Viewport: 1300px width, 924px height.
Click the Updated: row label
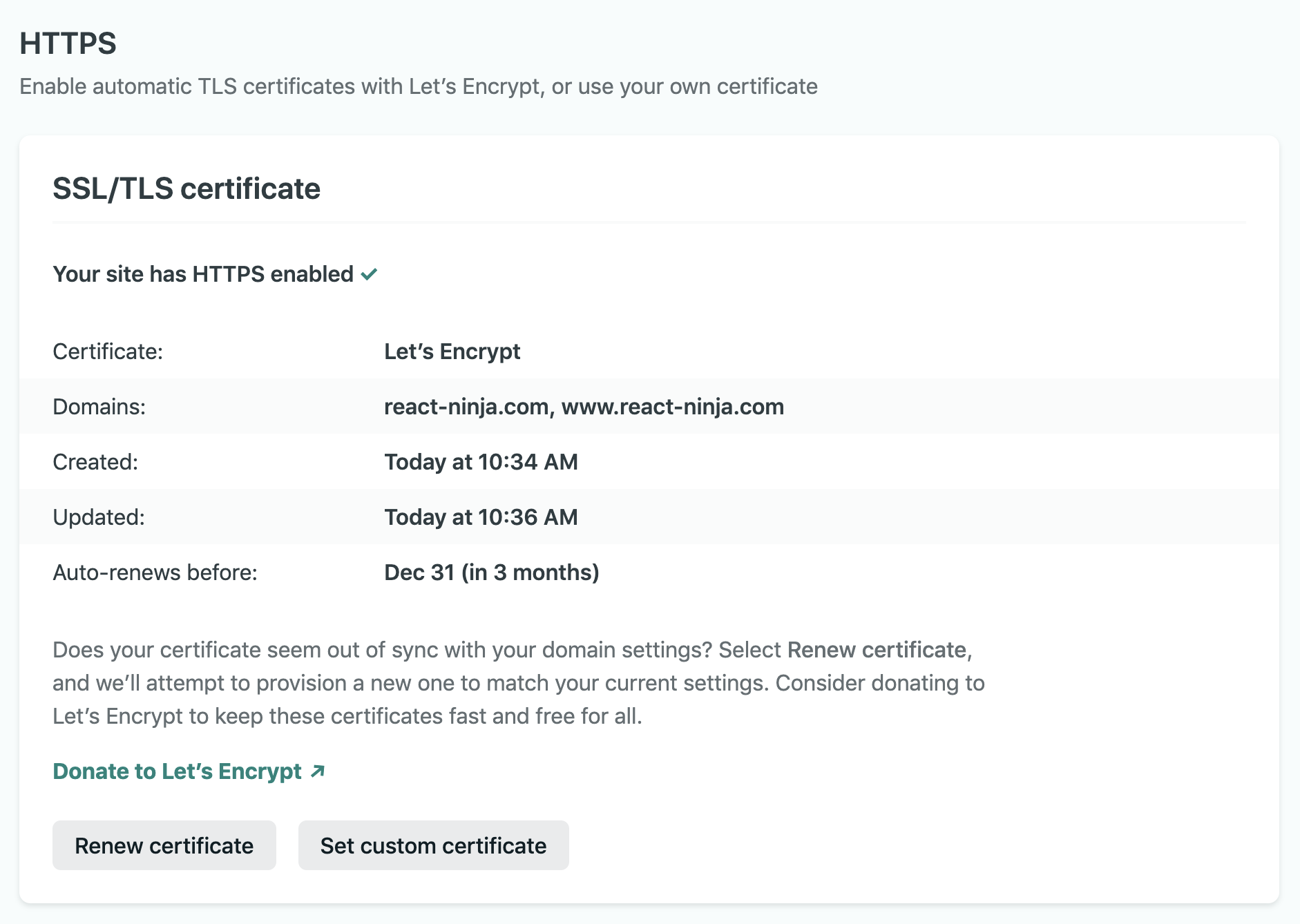[99, 517]
